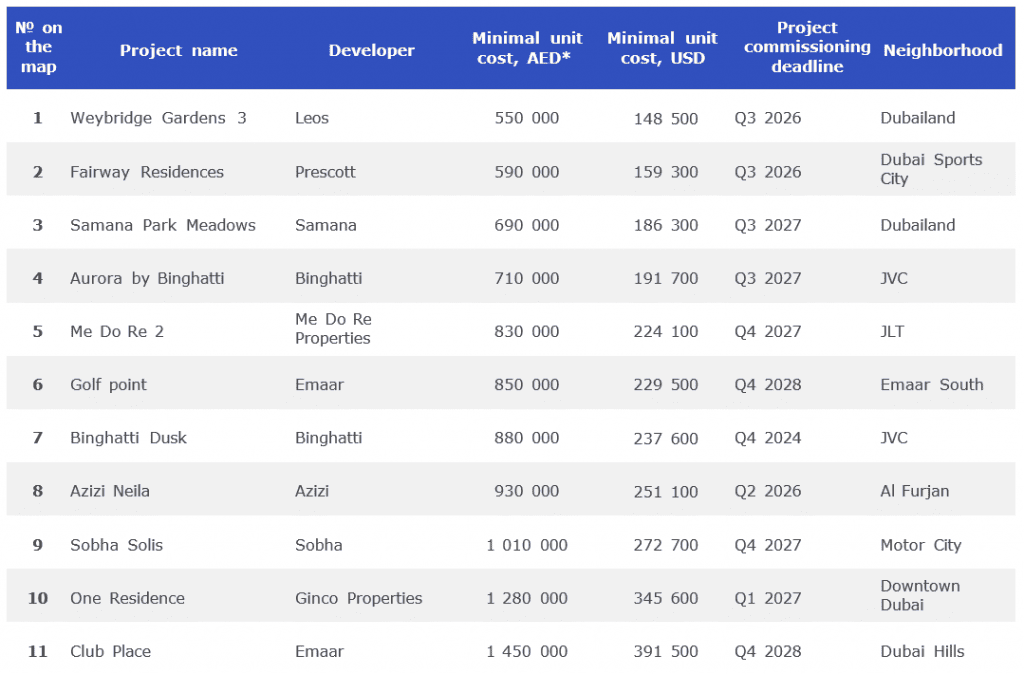Click the developer cell 'Me Do Re Properties'

point(333,329)
